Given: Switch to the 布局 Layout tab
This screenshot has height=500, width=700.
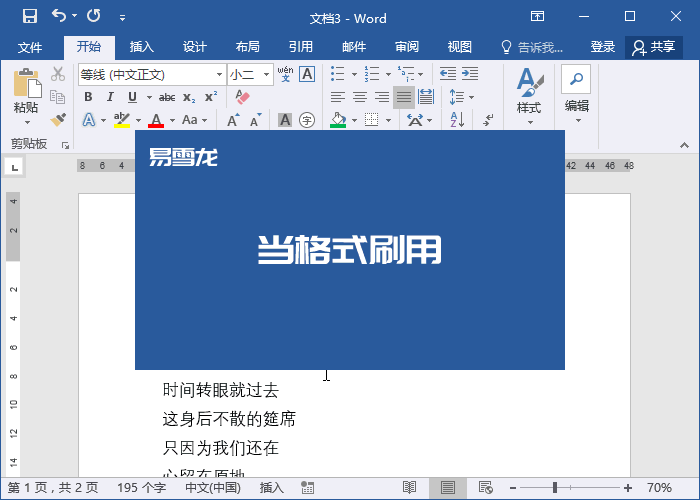Looking at the screenshot, I should tap(248, 47).
